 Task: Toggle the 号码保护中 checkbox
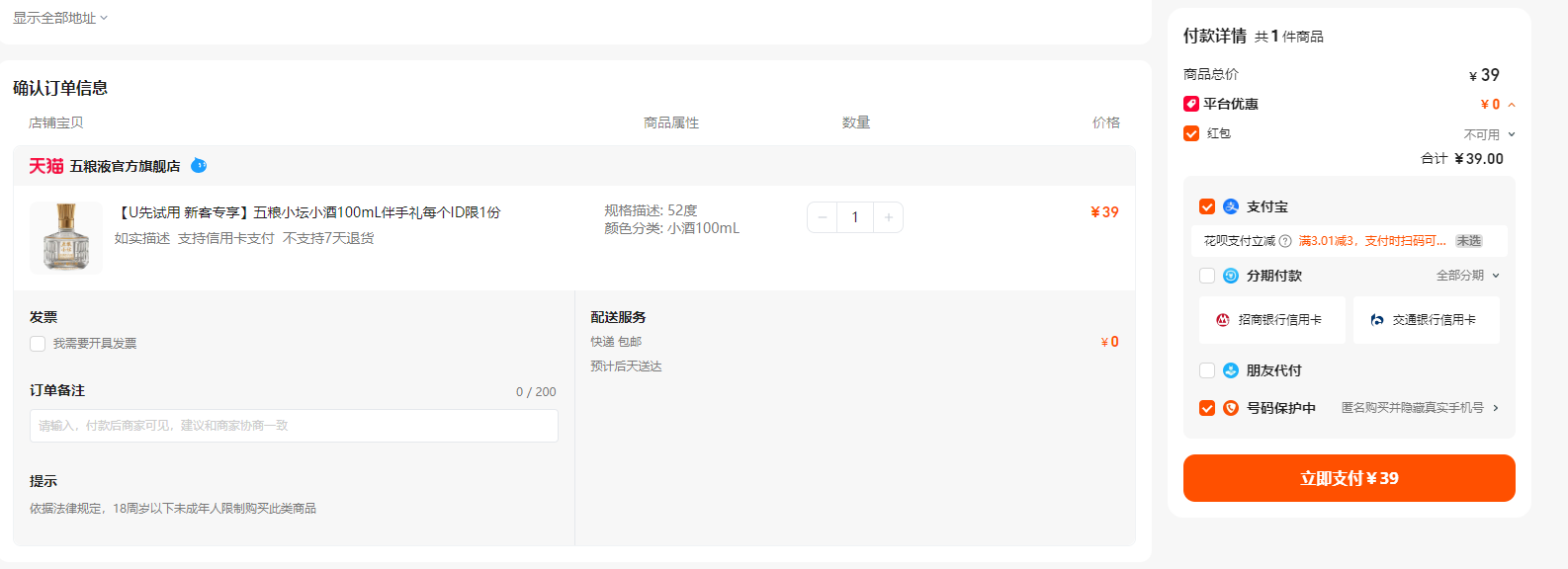tap(1207, 408)
